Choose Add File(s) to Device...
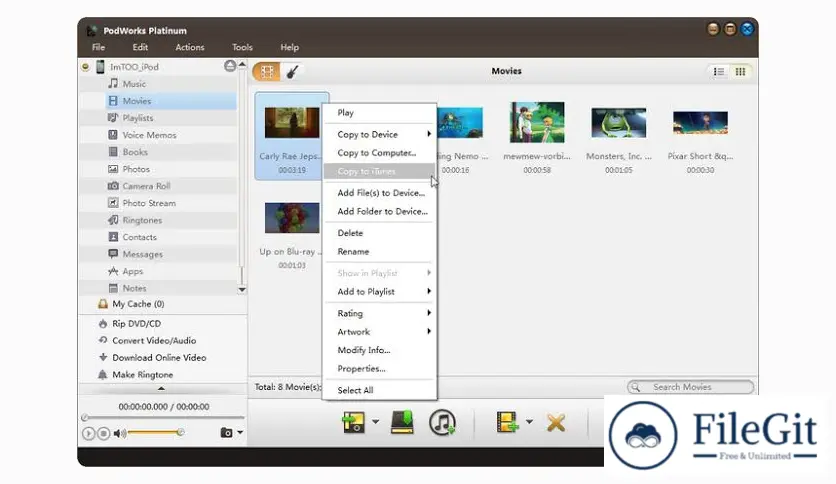Viewport: 836px width, 484px height. click(x=380, y=193)
